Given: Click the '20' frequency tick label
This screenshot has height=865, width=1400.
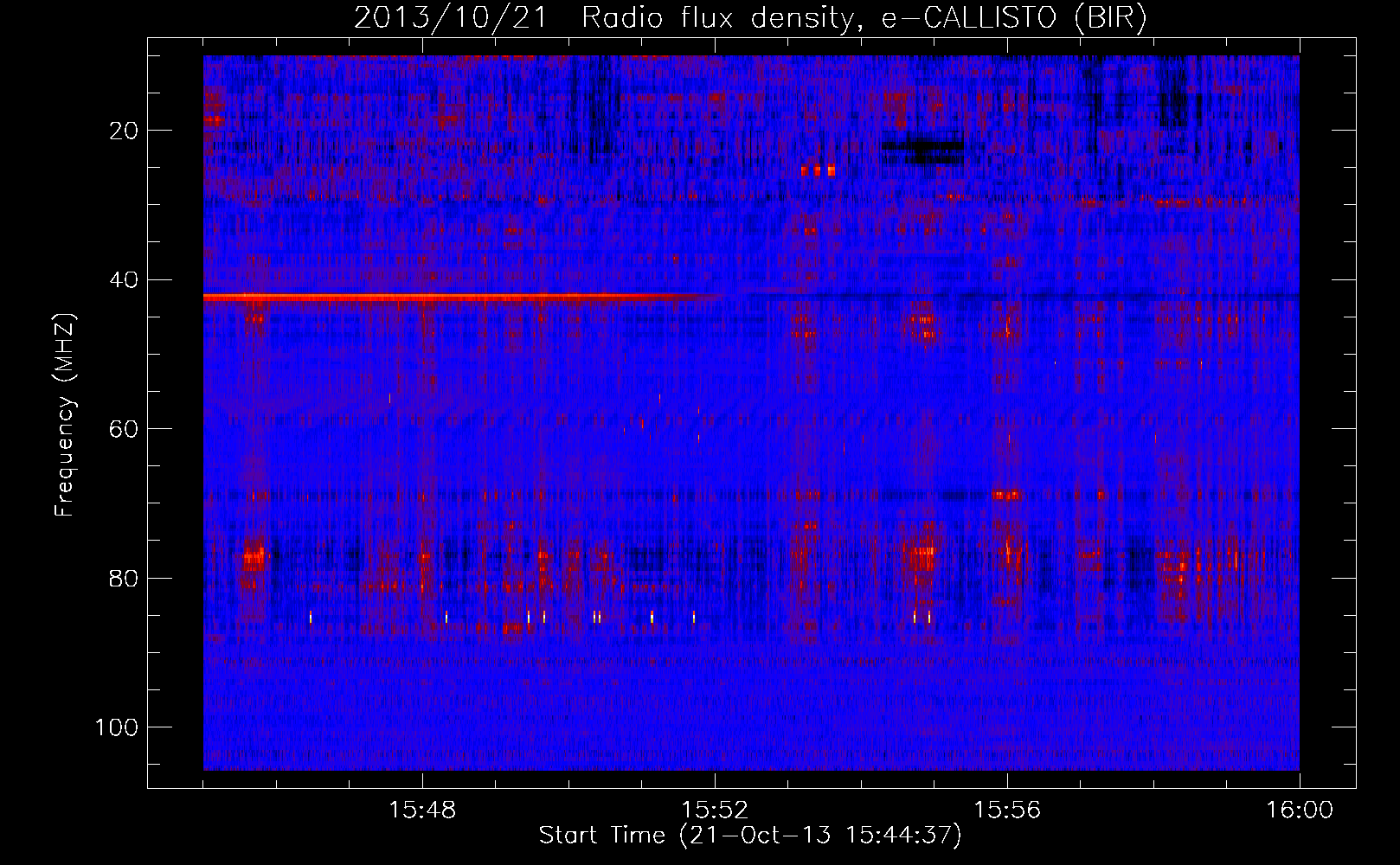Looking at the screenshot, I should point(125,131).
